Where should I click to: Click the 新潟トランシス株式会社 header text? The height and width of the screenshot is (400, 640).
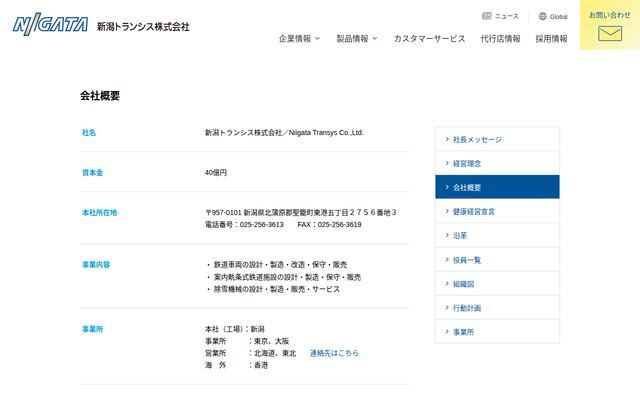tap(143, 27)
